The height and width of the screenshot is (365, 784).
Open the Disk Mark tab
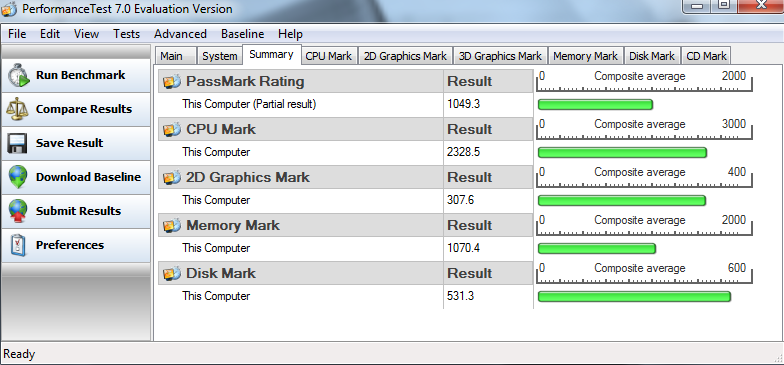(652, 56)
